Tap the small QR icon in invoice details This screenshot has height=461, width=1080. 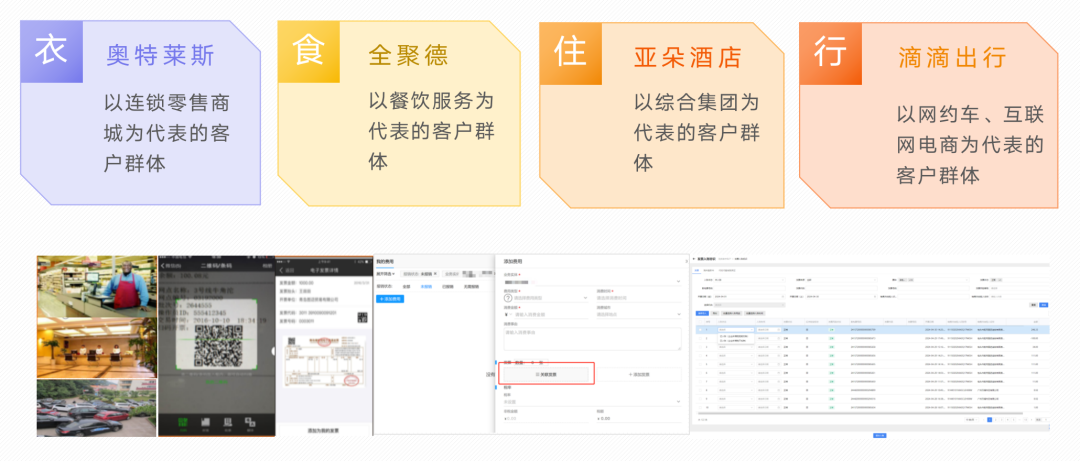click(362, 318)
